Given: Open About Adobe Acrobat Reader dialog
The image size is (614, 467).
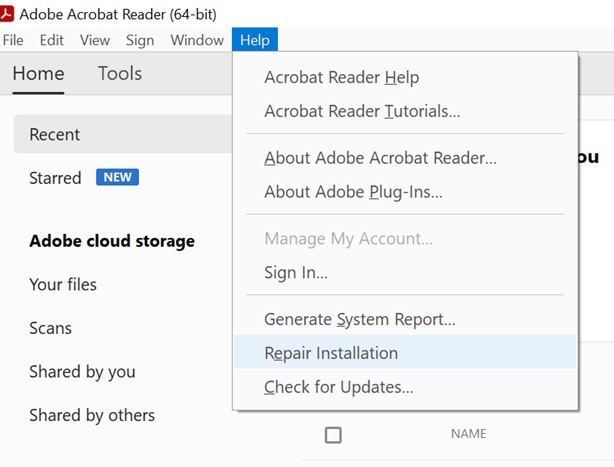Looking at the screenshot, I should (405, 158).
